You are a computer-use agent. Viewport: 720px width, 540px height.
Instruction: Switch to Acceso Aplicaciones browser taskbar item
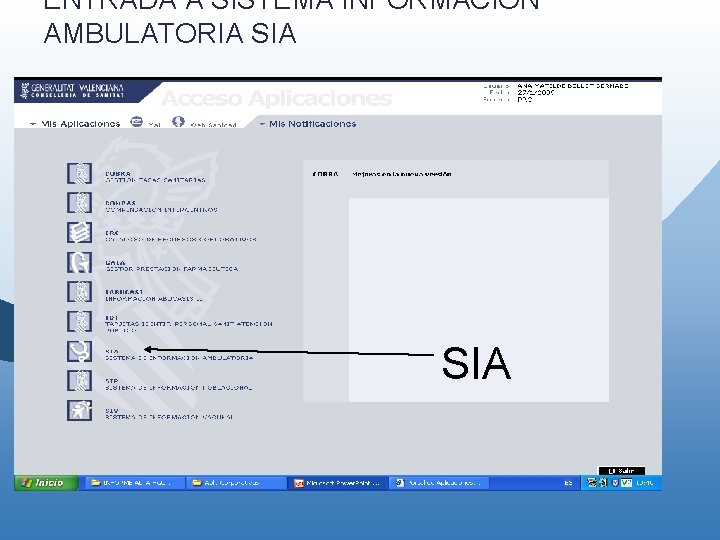tap(439, 483)
